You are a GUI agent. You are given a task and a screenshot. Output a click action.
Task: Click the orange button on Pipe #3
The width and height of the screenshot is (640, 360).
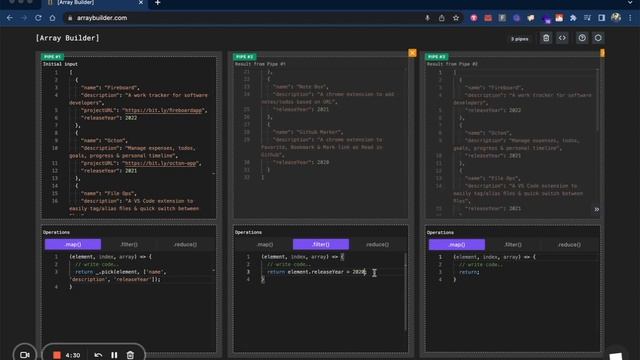602,53
